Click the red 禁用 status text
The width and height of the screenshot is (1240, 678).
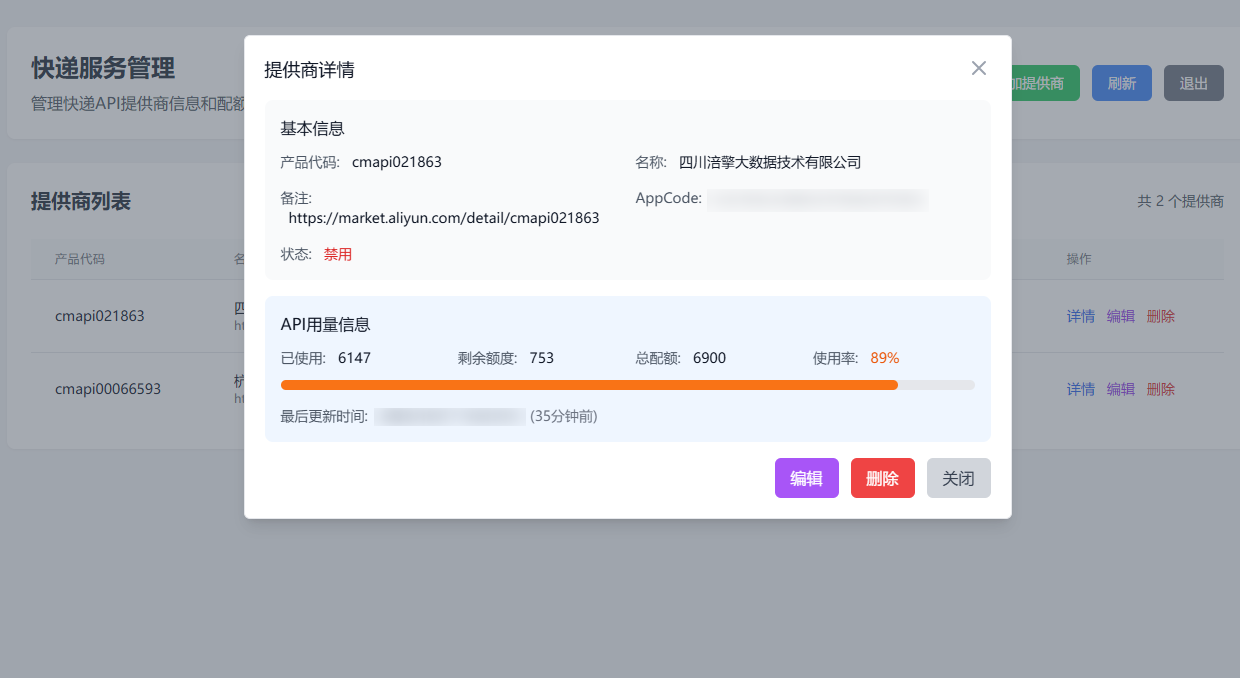tap(337, 254)
